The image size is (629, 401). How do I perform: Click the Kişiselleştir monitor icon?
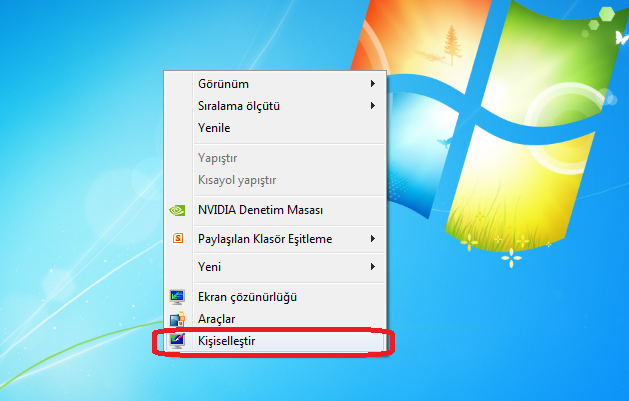pos(177,341)
